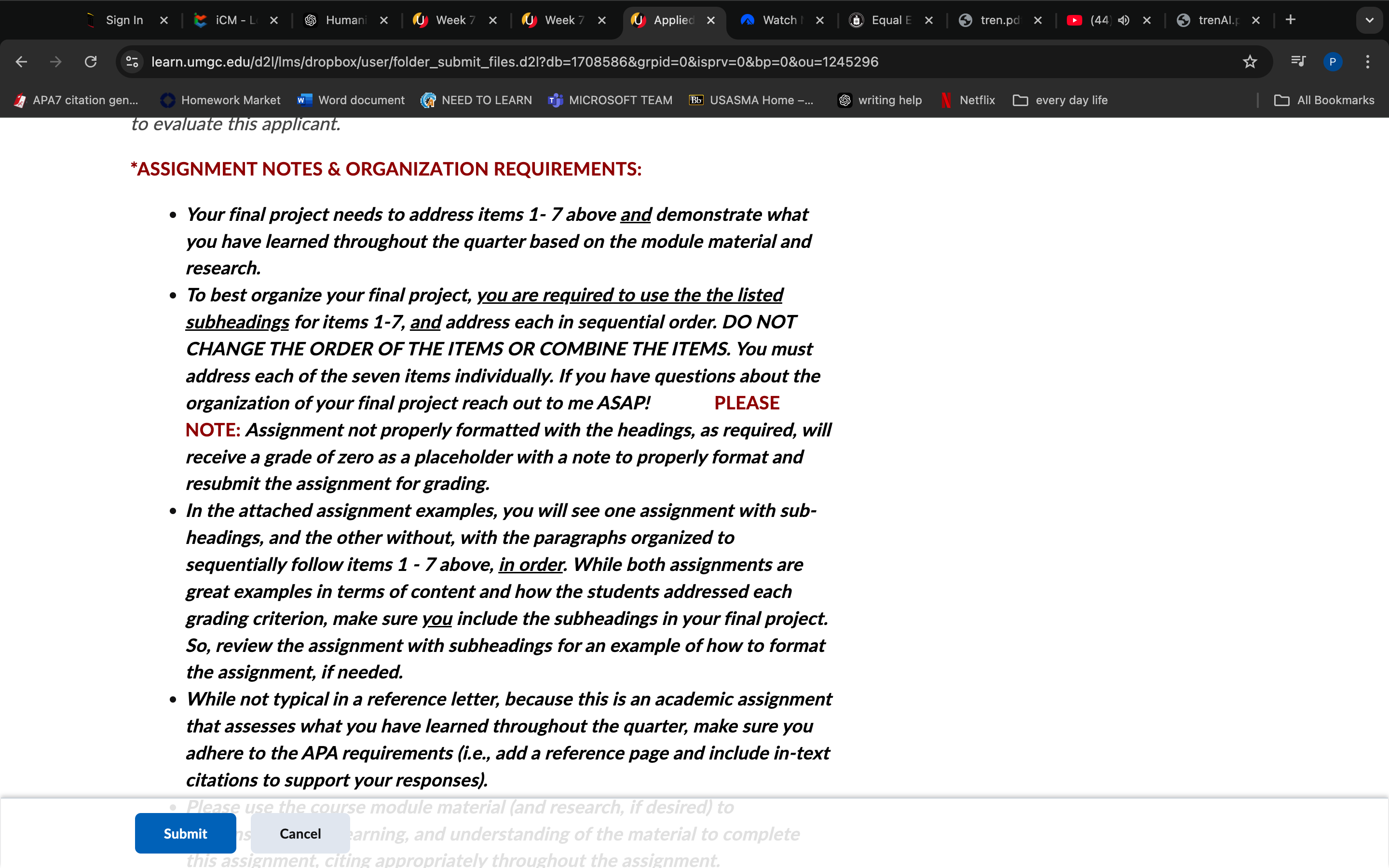Bookmark this page with the star icon
This screenshot has width=1389, height=868.
[x=1250, y=62]
